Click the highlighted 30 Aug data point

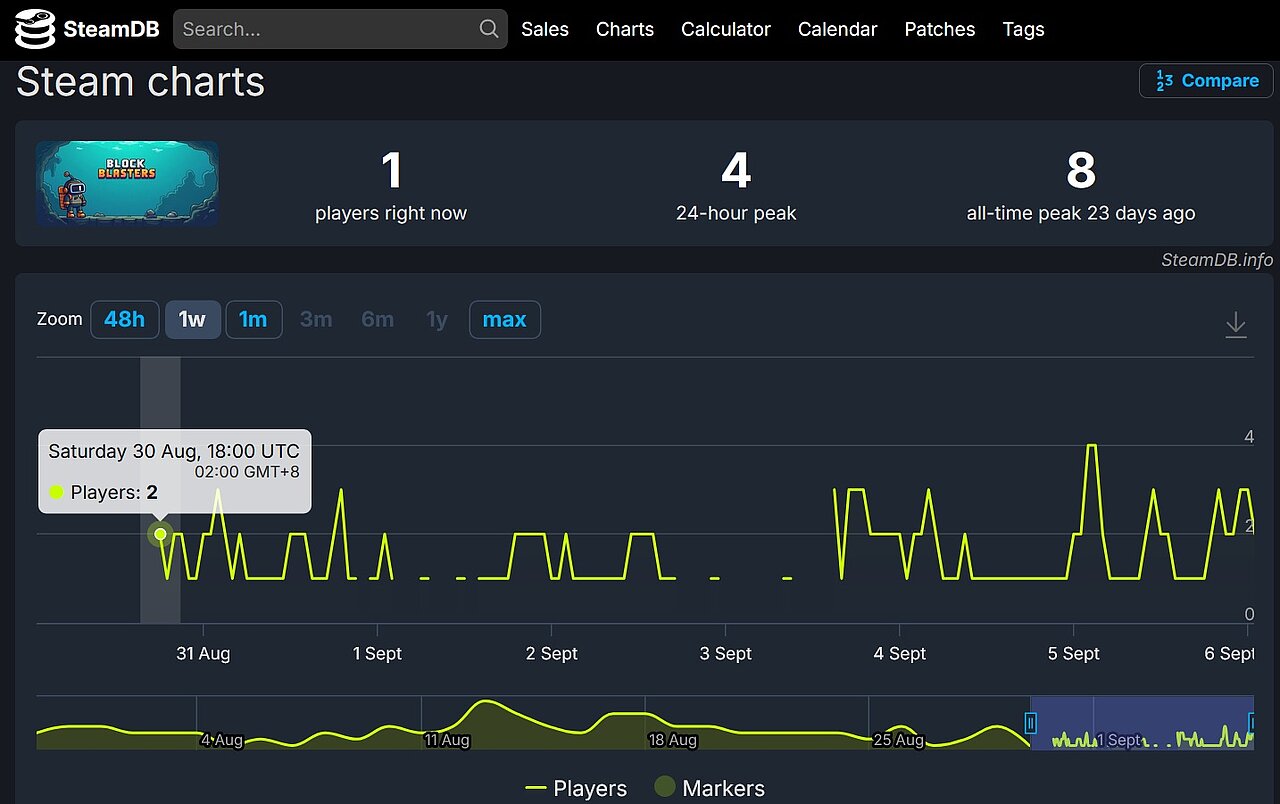[160, 534]
